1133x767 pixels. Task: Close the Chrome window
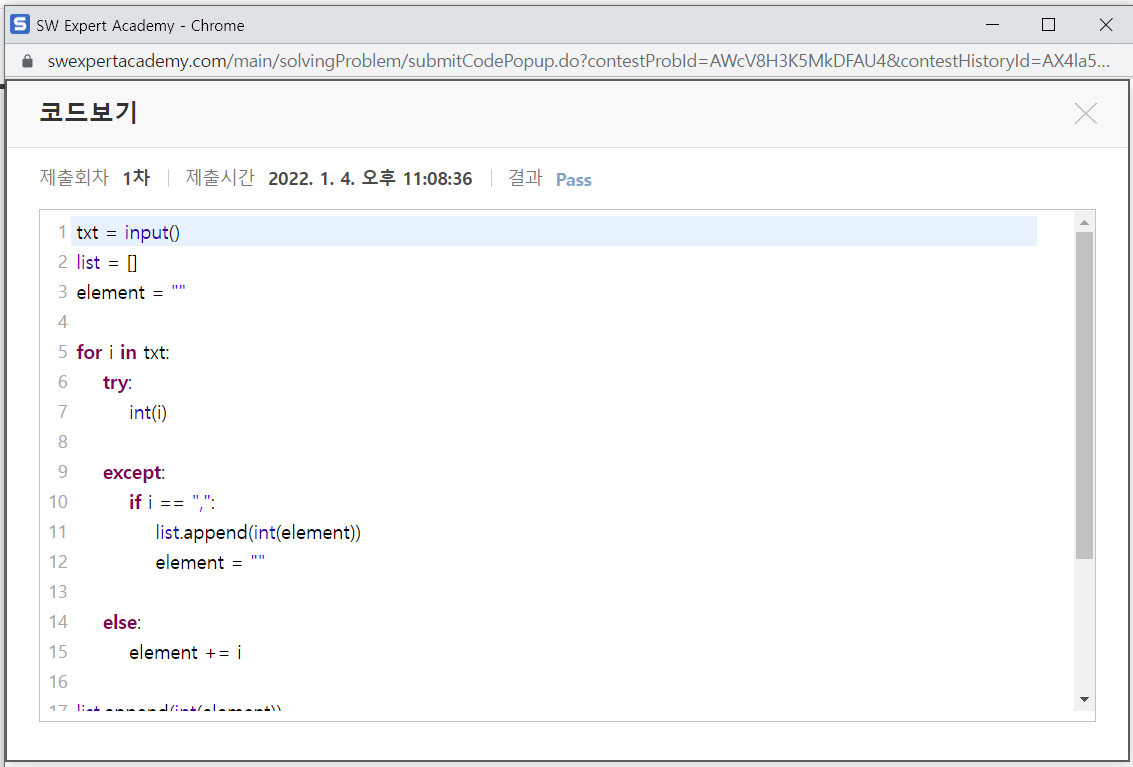click(1106, 25)
